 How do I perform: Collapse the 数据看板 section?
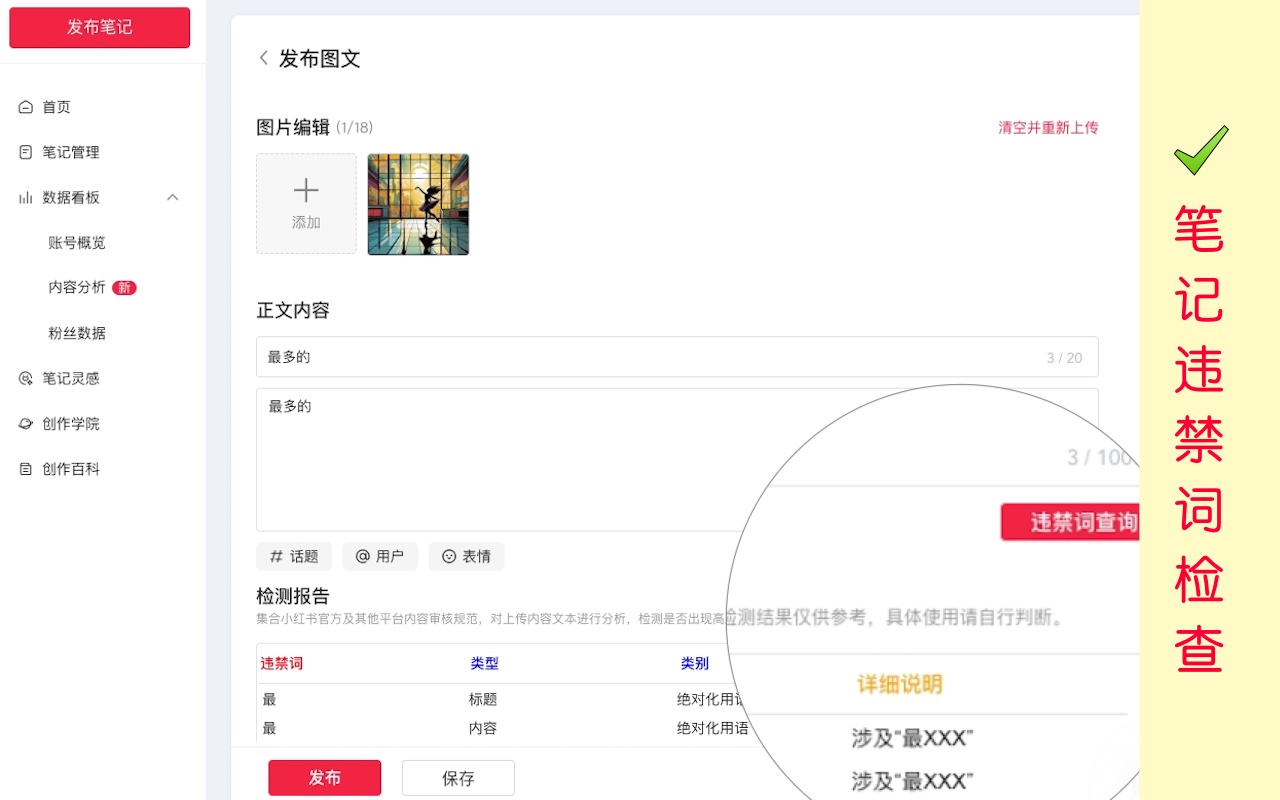172,197
